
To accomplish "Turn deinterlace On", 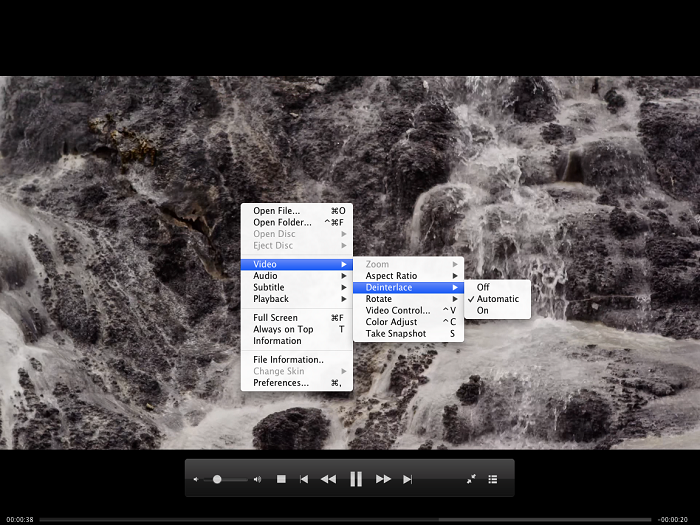I will click(483, 310).
